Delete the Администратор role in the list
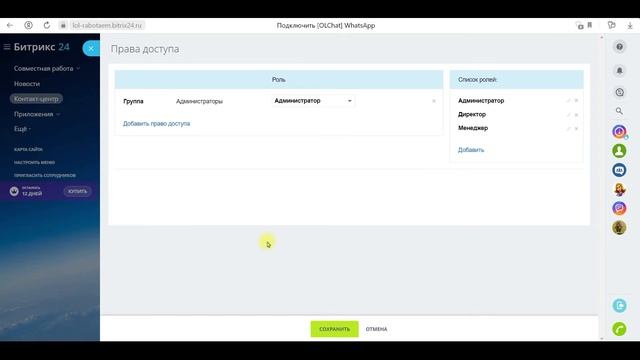 pyautogui.click(x=576, y=101)
